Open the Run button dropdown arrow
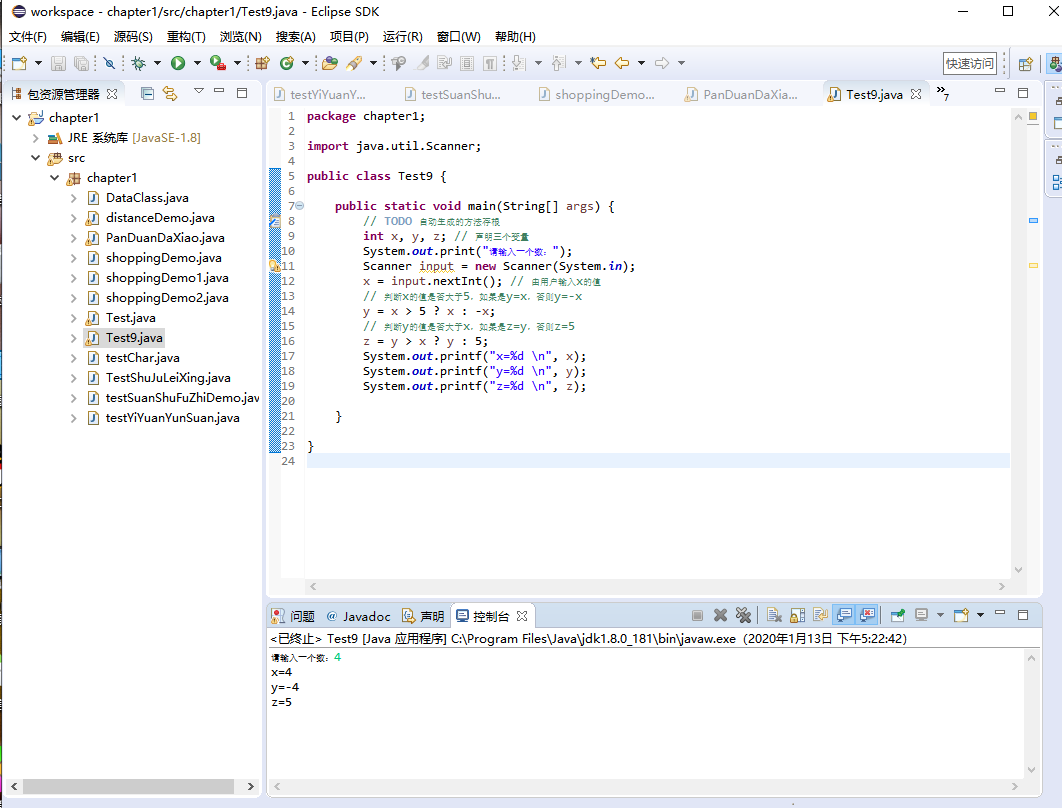This screenshot has width=1062, height=808. pyautogui.click(x=197, y=63)
